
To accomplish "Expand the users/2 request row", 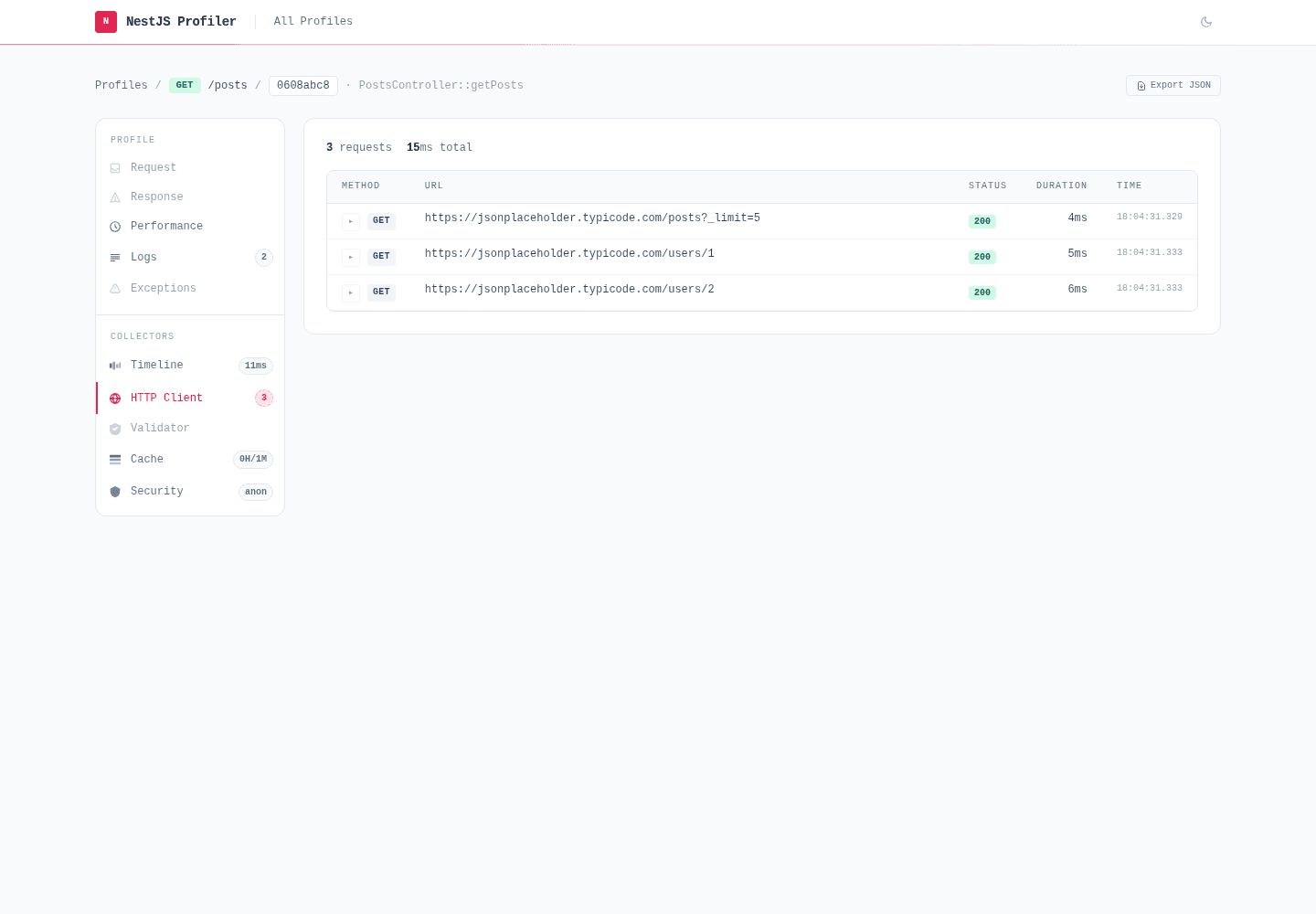I will 351,292.
